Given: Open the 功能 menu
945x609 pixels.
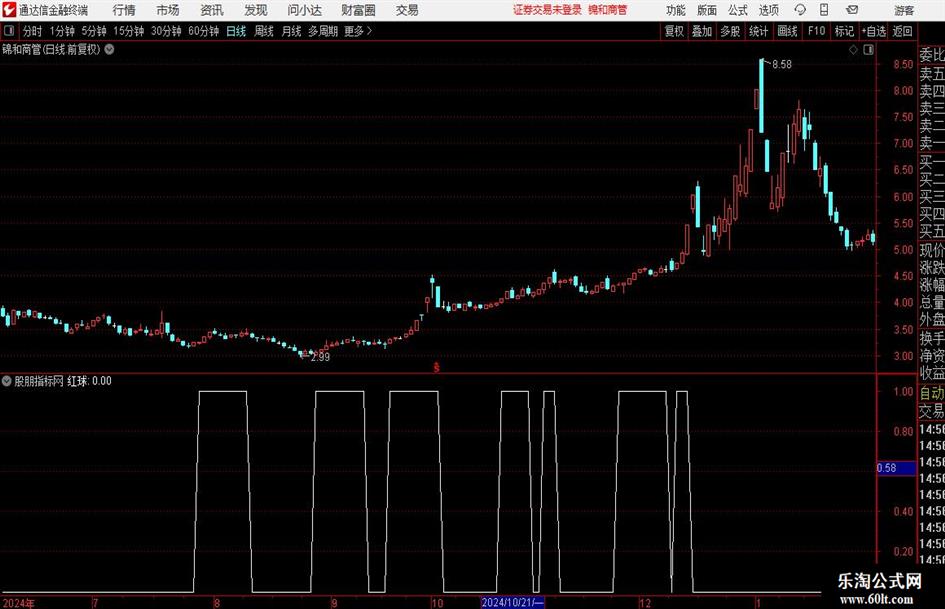Looking at the screenshot, I should [676, 10].
